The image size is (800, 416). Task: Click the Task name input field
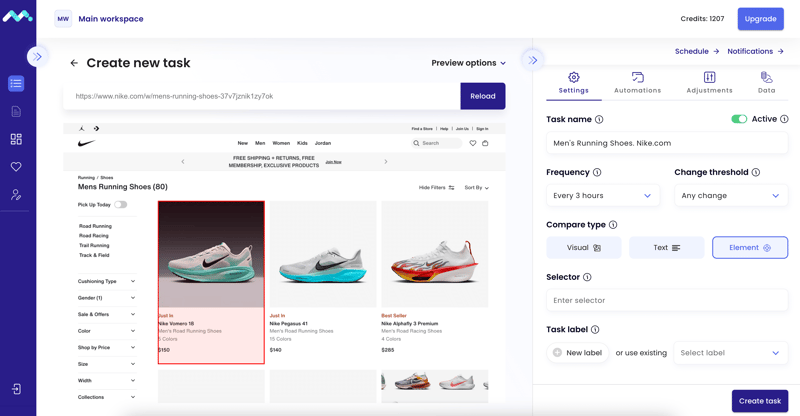tap(667, 143)
